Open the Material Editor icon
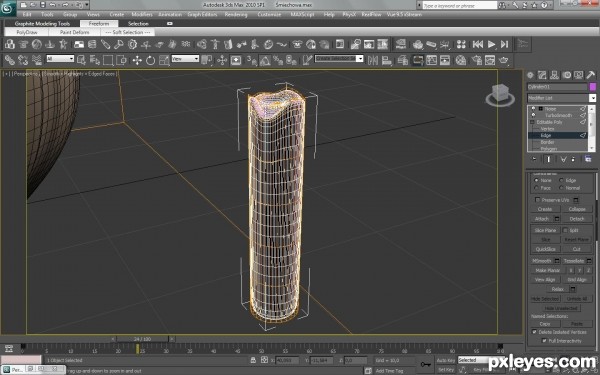This screenshot has width=600, height=375. tap(461, 60)
